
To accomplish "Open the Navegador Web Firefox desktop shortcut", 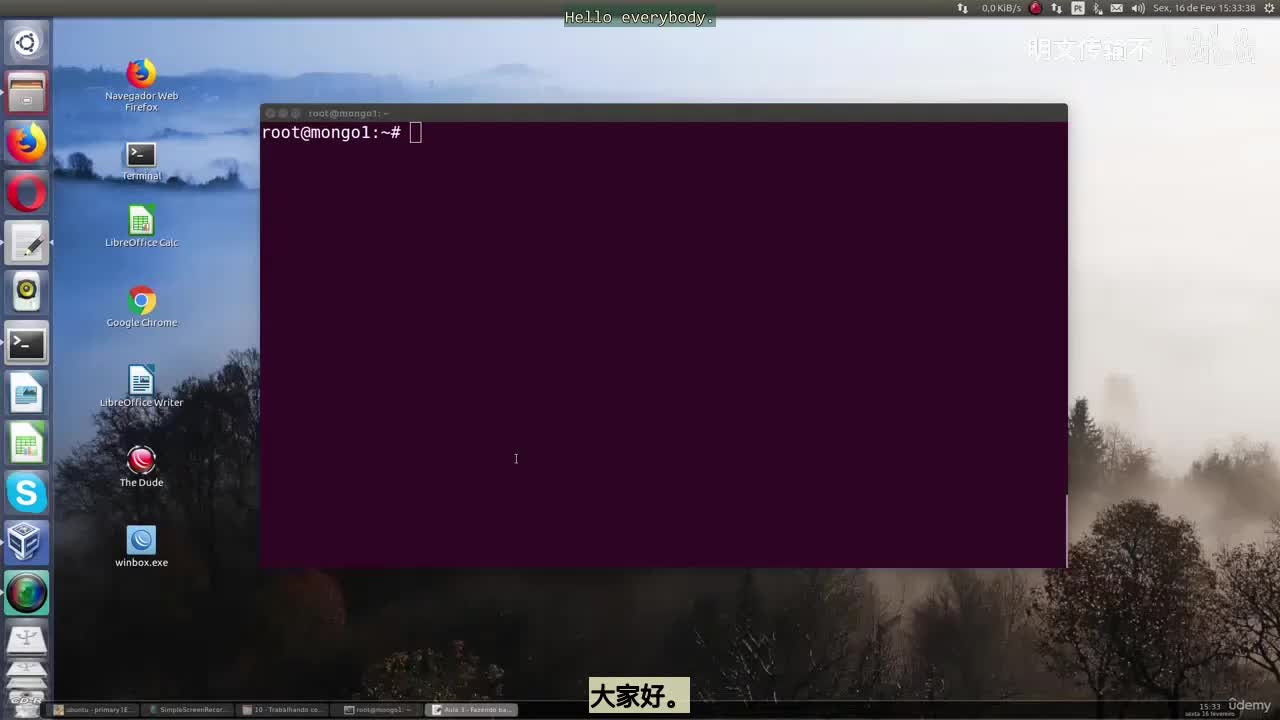I will [x=141, y=85].
